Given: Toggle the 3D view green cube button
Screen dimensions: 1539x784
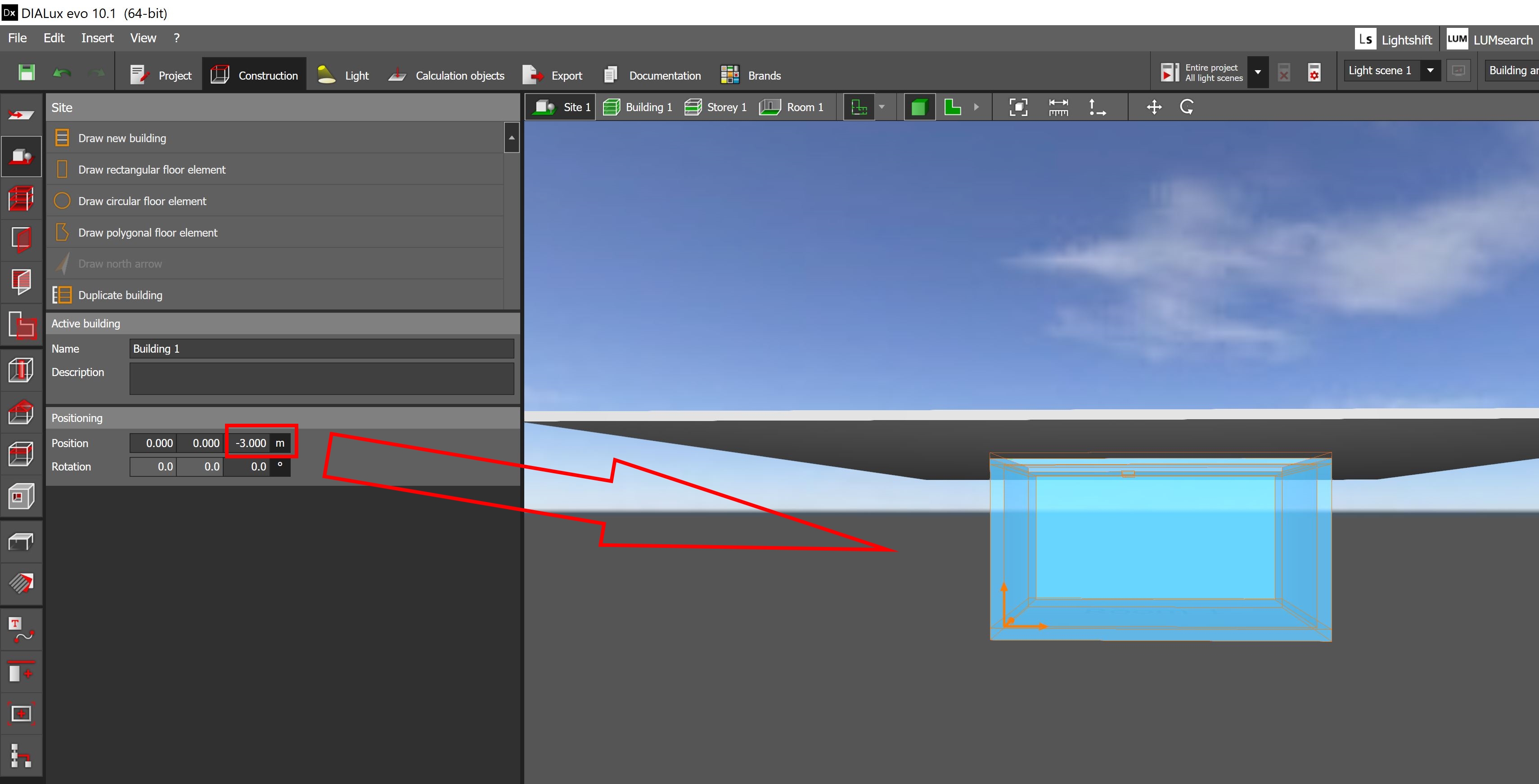Looking at the screenshot, I should click(919, 108).
